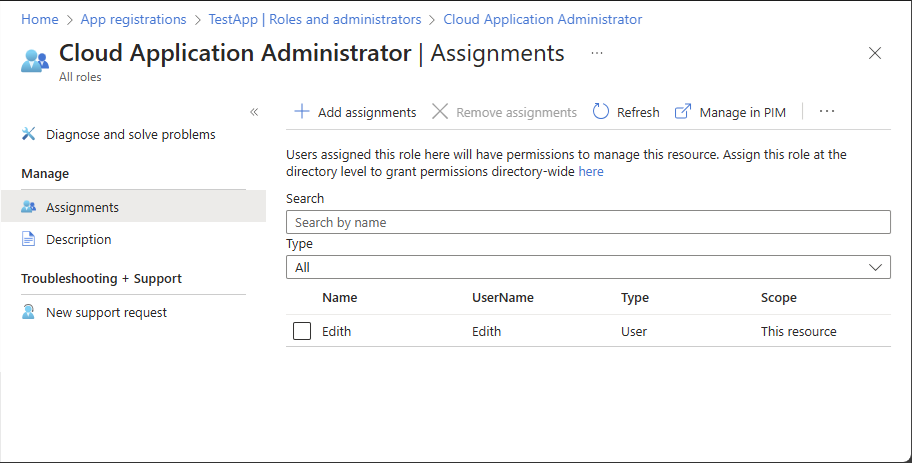The height and width of the screenshot is (463, 912).
Task: Click the Diagnose and solve problems wrench icon
Action: point(29,134)
